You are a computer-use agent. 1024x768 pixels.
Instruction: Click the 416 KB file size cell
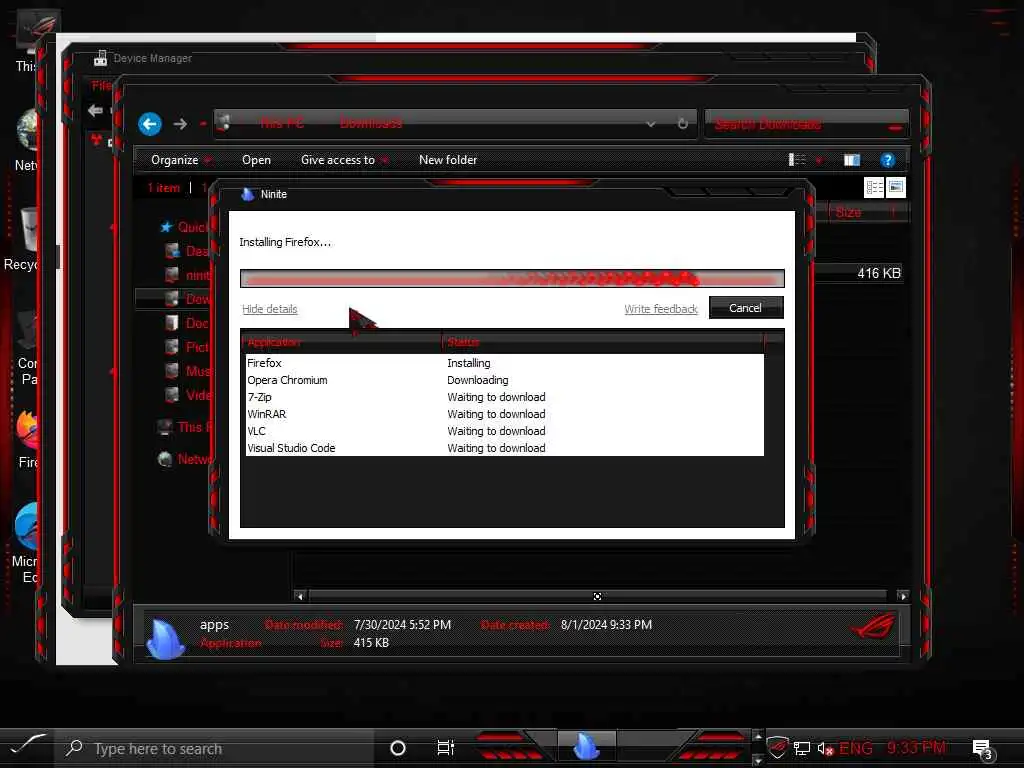pyautogui.click(x=878, y=273)
